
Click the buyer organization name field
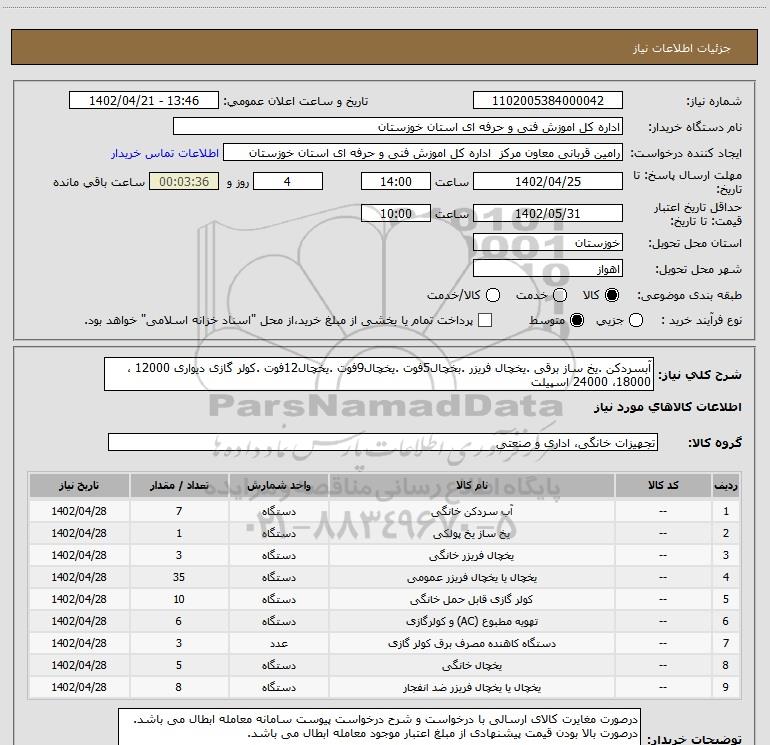[x=398, y=127]
